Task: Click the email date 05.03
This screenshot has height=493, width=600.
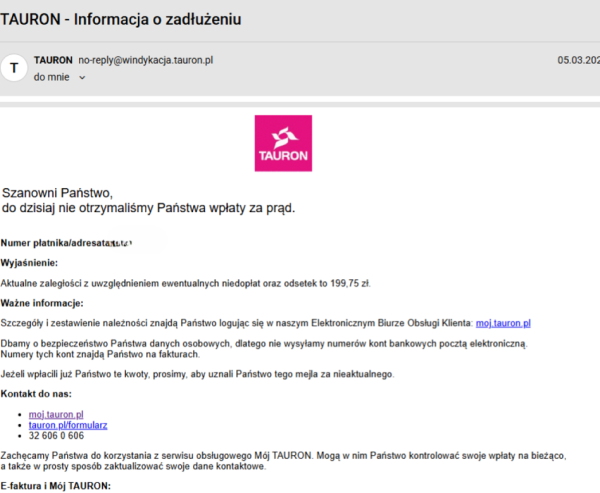Action: point(578,60)
